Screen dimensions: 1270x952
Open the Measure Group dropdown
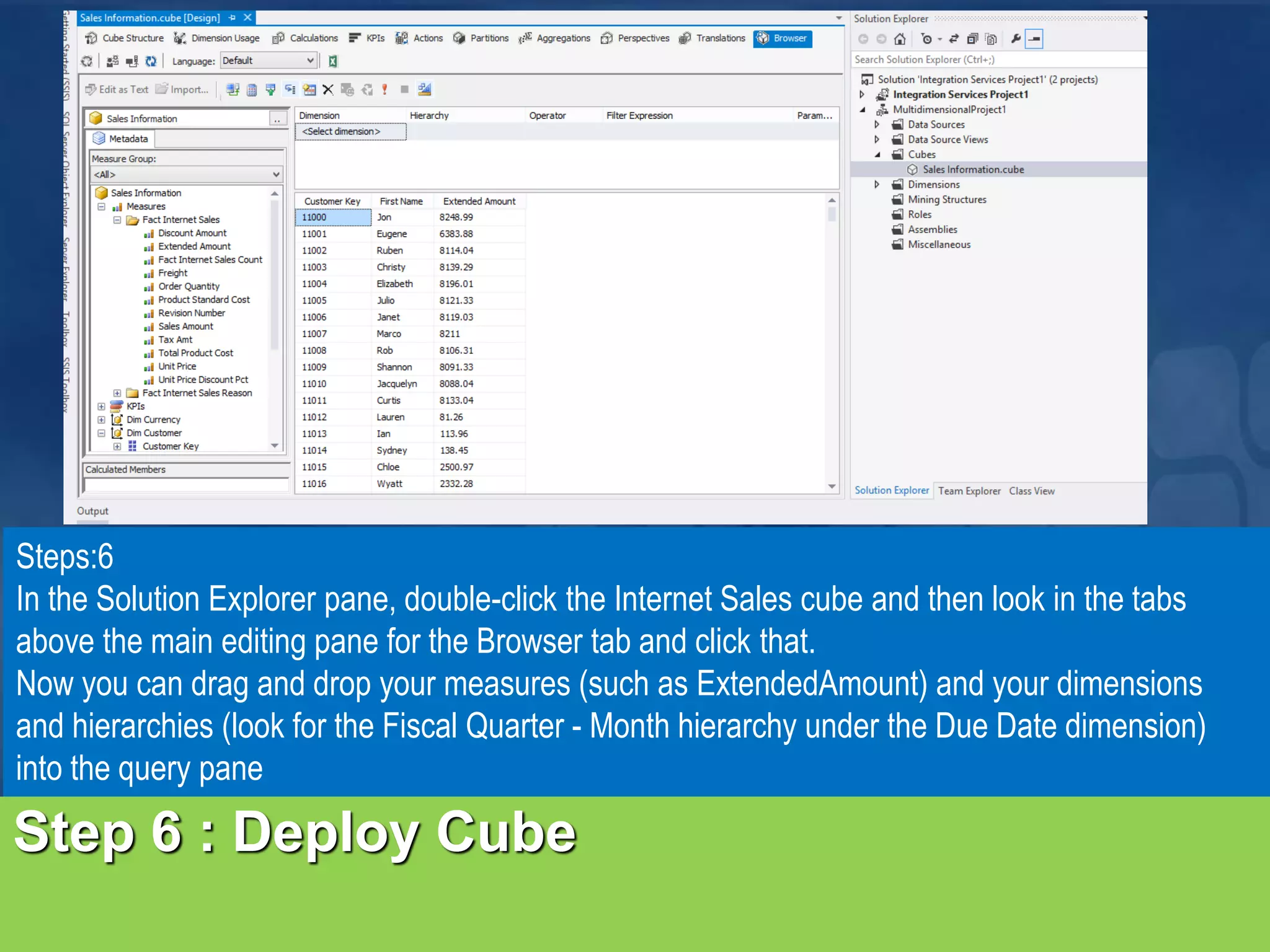[186, 175]
